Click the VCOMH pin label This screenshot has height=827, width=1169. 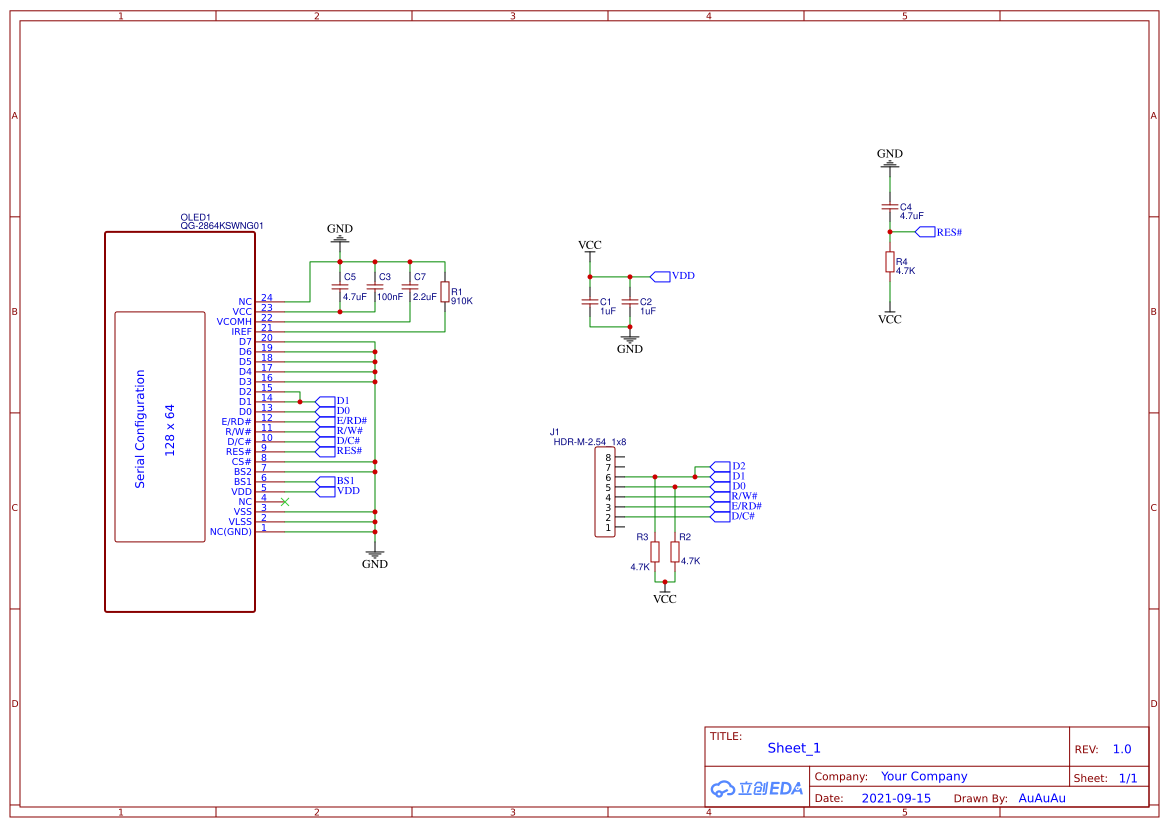click(234, 322)
